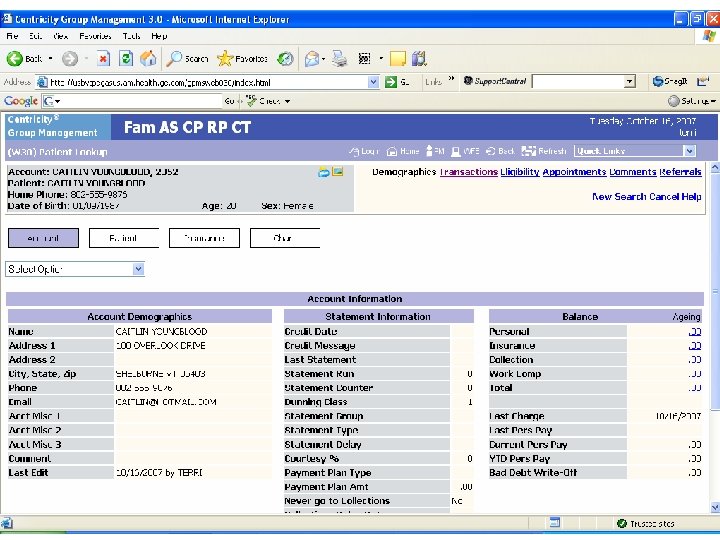Click the New Search link

619,197
